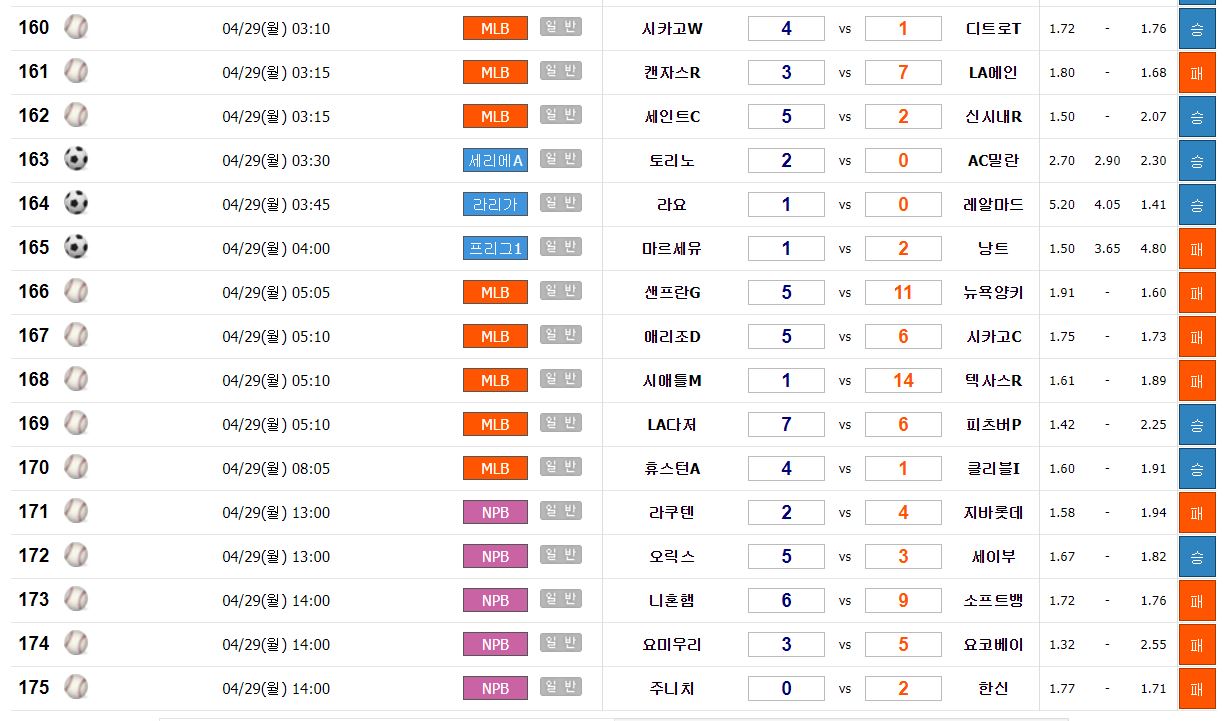Click the orange 패 result badge in row 168
This screenshot has width=1227, height=721.
[x=1196, y=380]
